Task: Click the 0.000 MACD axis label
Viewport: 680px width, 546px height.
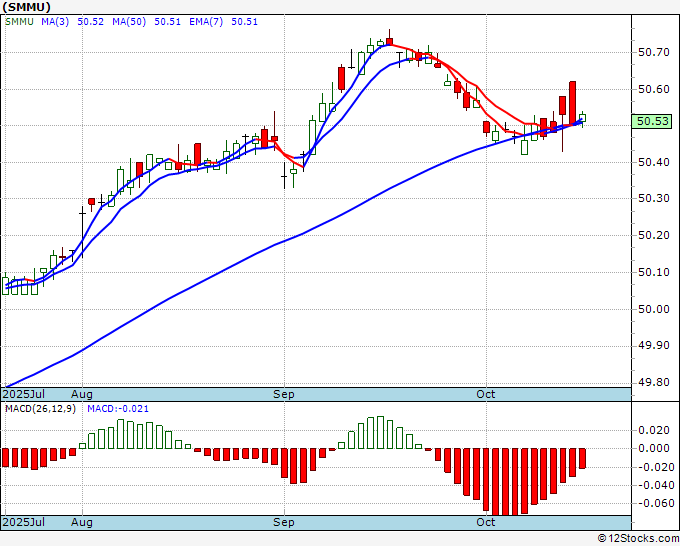Action: (x=654, y=448)
